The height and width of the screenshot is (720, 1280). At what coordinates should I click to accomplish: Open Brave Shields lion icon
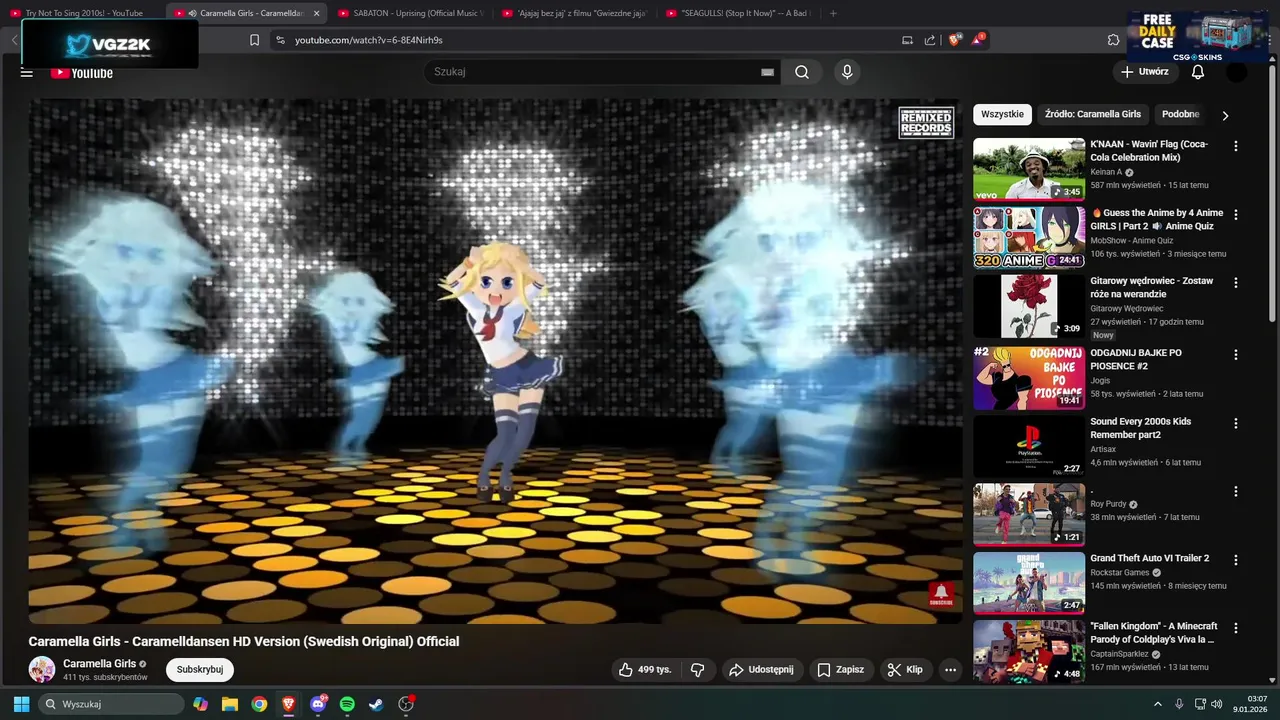(x=955, y=40)
